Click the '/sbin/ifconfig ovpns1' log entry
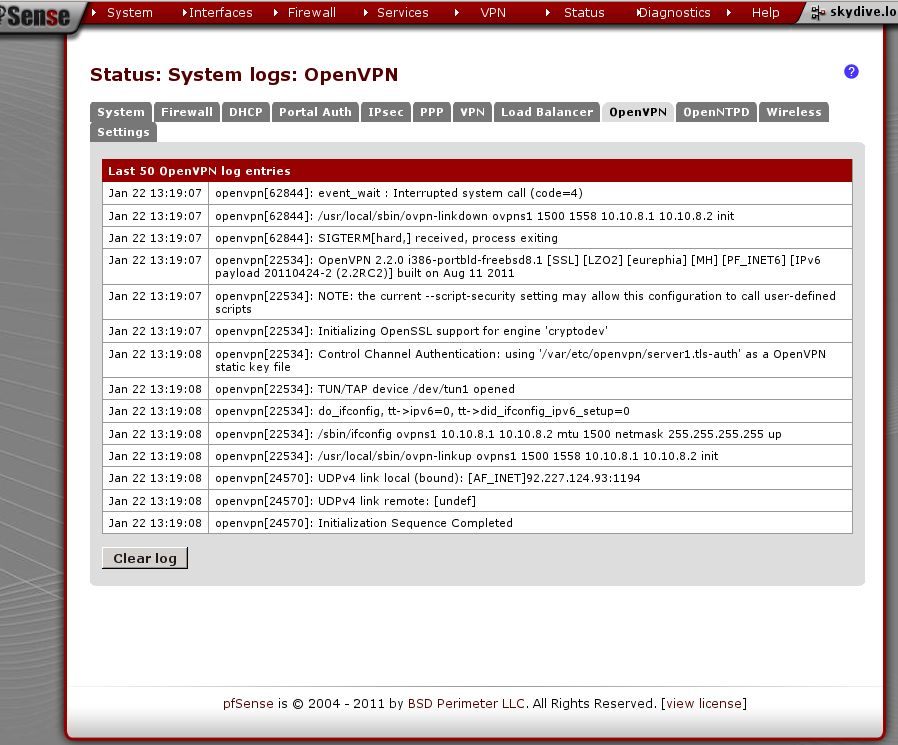898x745 pixels. [x=477, y=434]
